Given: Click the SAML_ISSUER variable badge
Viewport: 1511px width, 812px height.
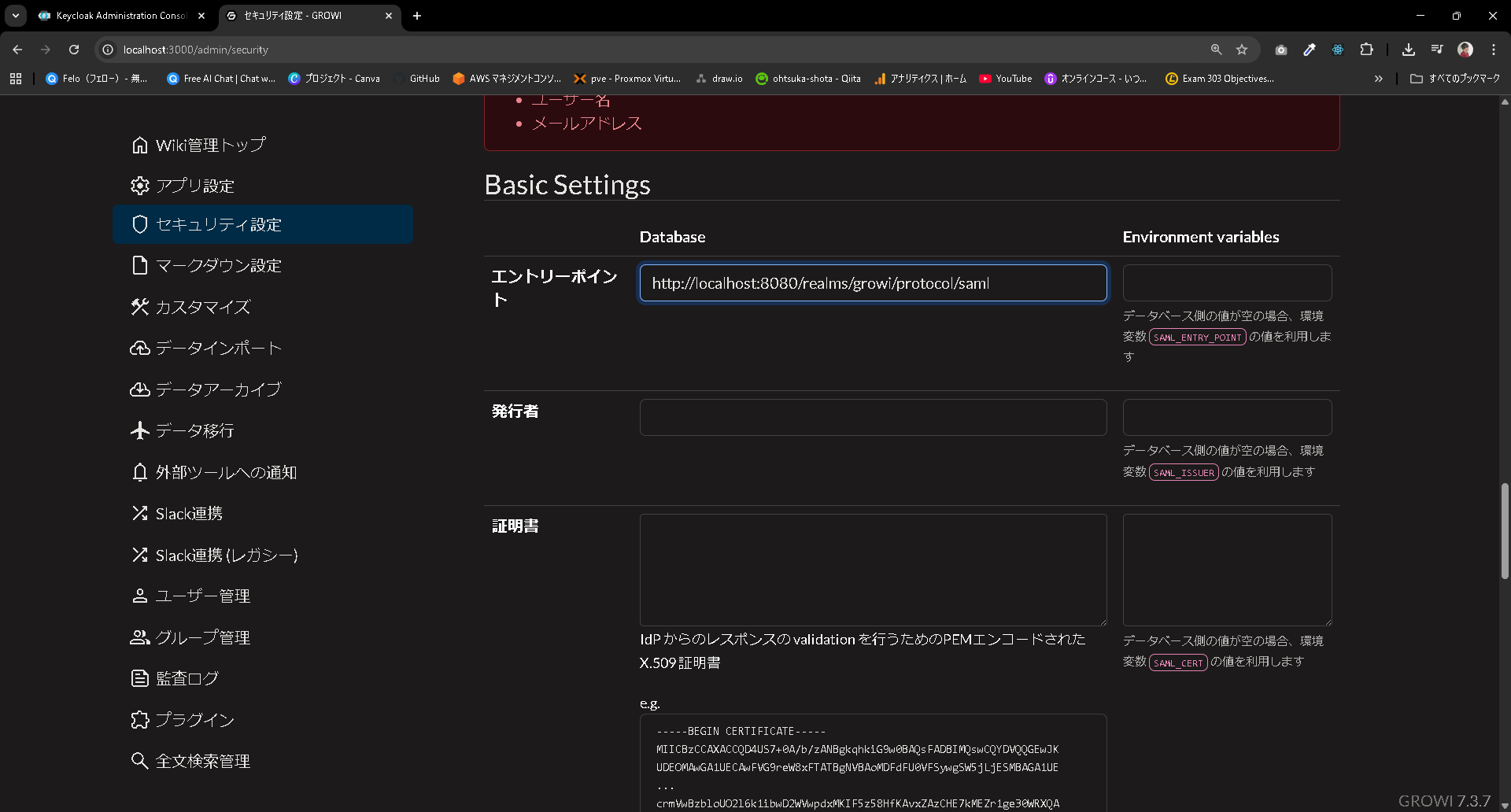Looking at the screenshot, I should [1184, 473].
